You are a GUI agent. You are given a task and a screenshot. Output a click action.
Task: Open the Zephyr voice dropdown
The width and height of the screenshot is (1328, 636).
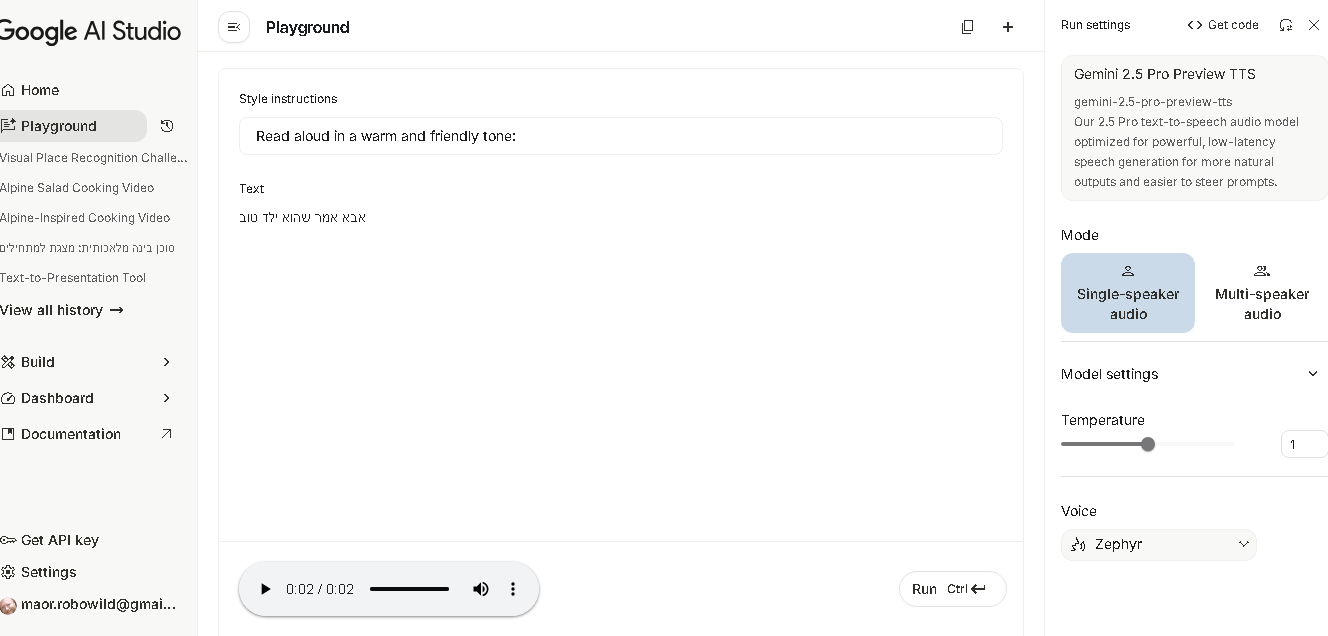pyautogui.click(x=1158, y=544)
